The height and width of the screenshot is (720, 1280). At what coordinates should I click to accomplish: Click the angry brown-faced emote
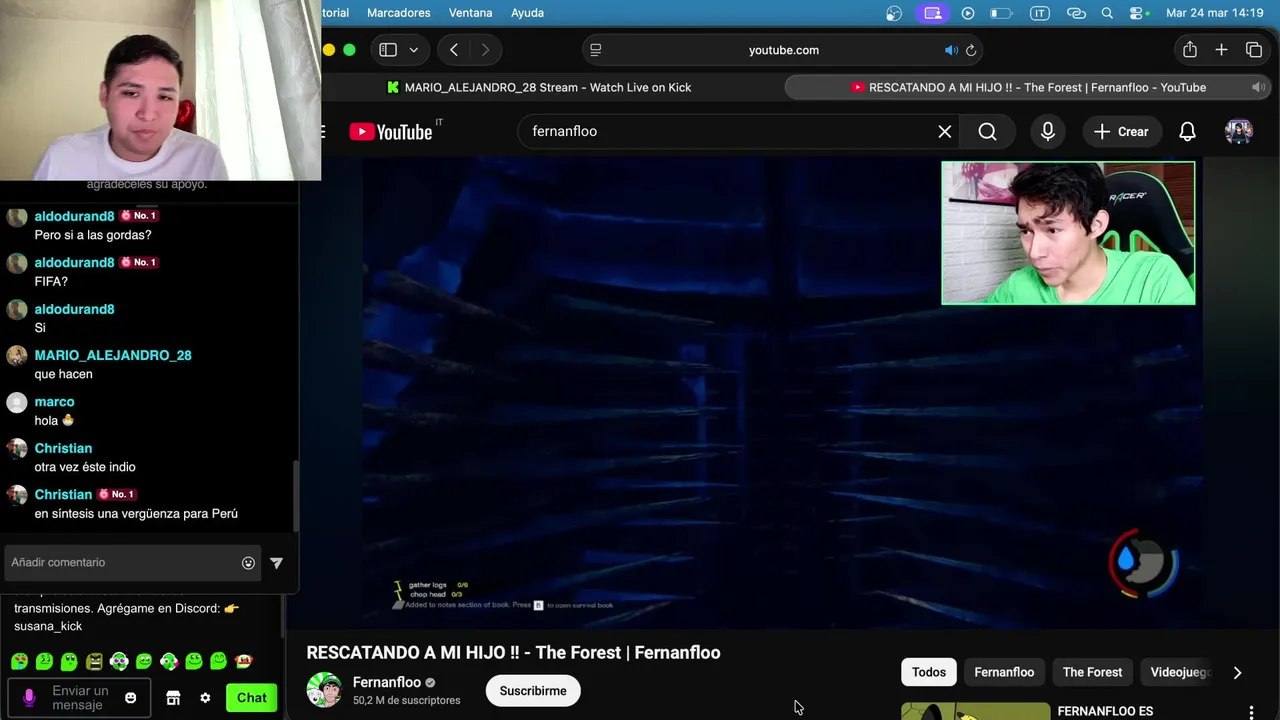coord(94,661)
